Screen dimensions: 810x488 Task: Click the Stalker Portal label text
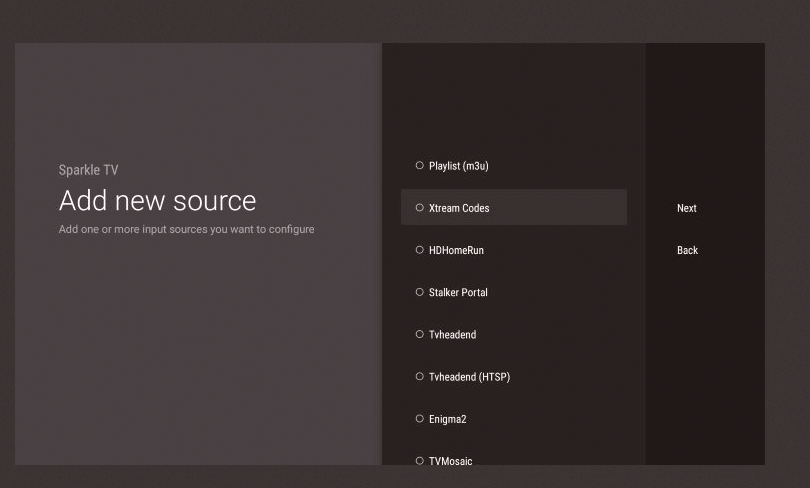click(458, 292)
